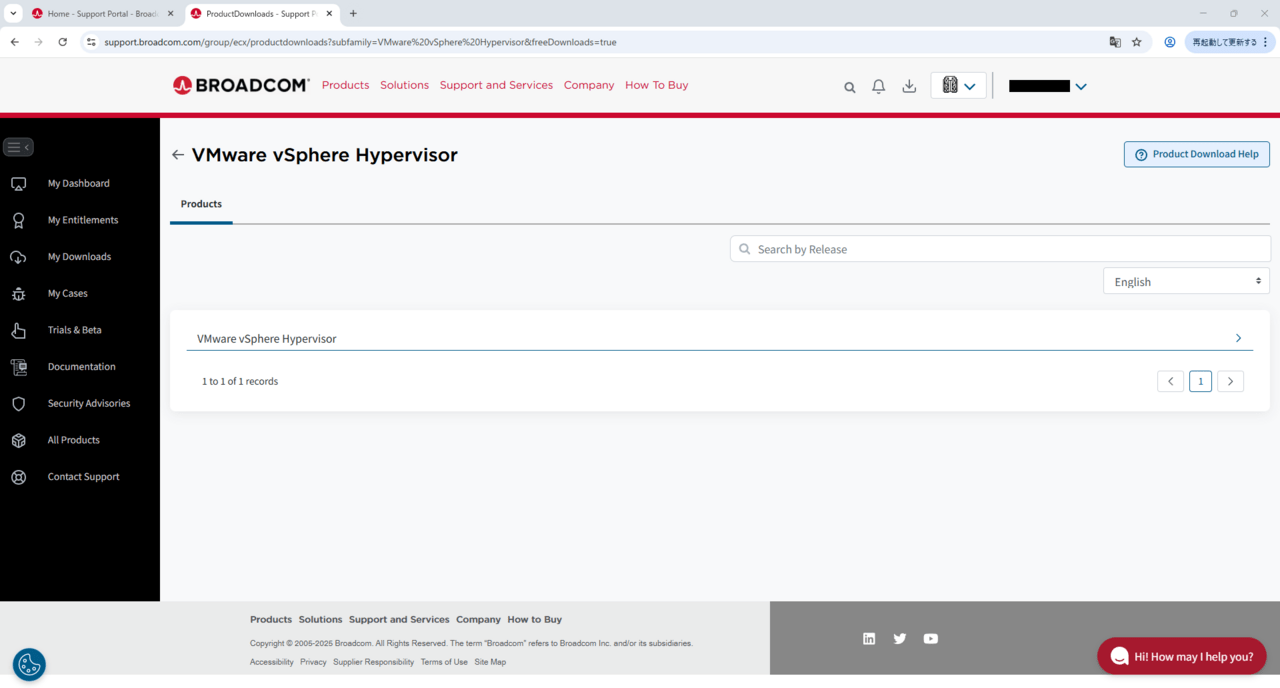Open the English language dropdown
Screen dimensions: 1280x688
coord(1186,281)
